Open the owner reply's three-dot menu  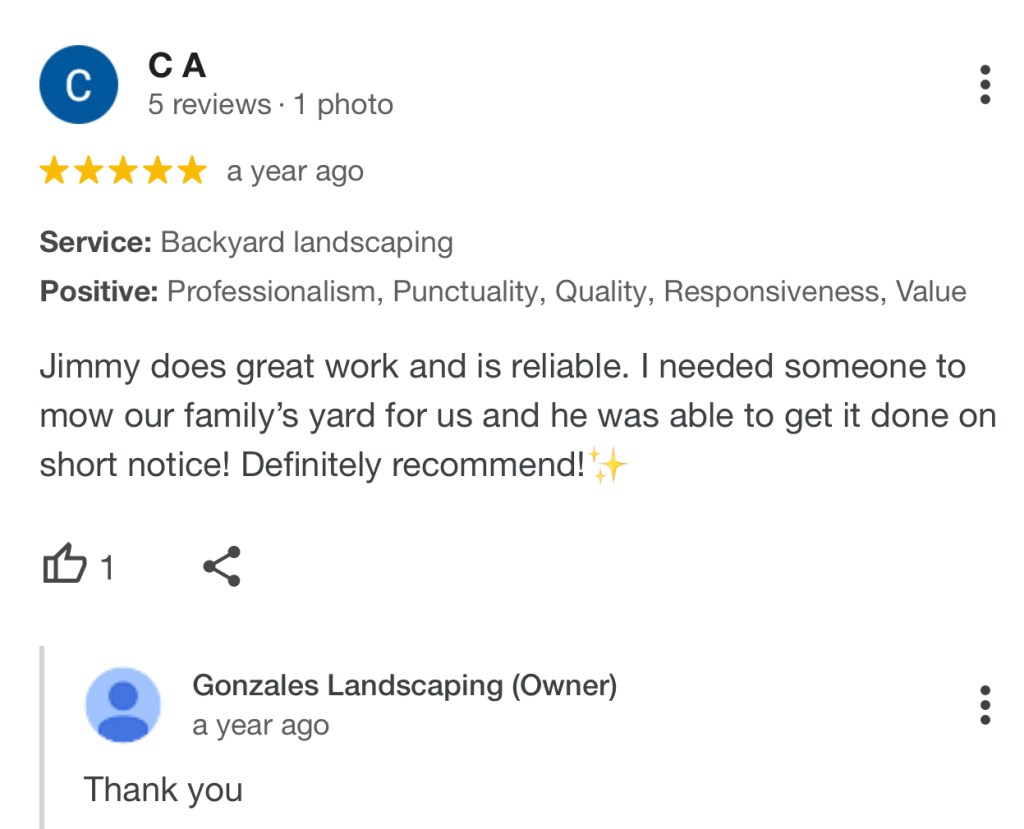tap(985, 705)
